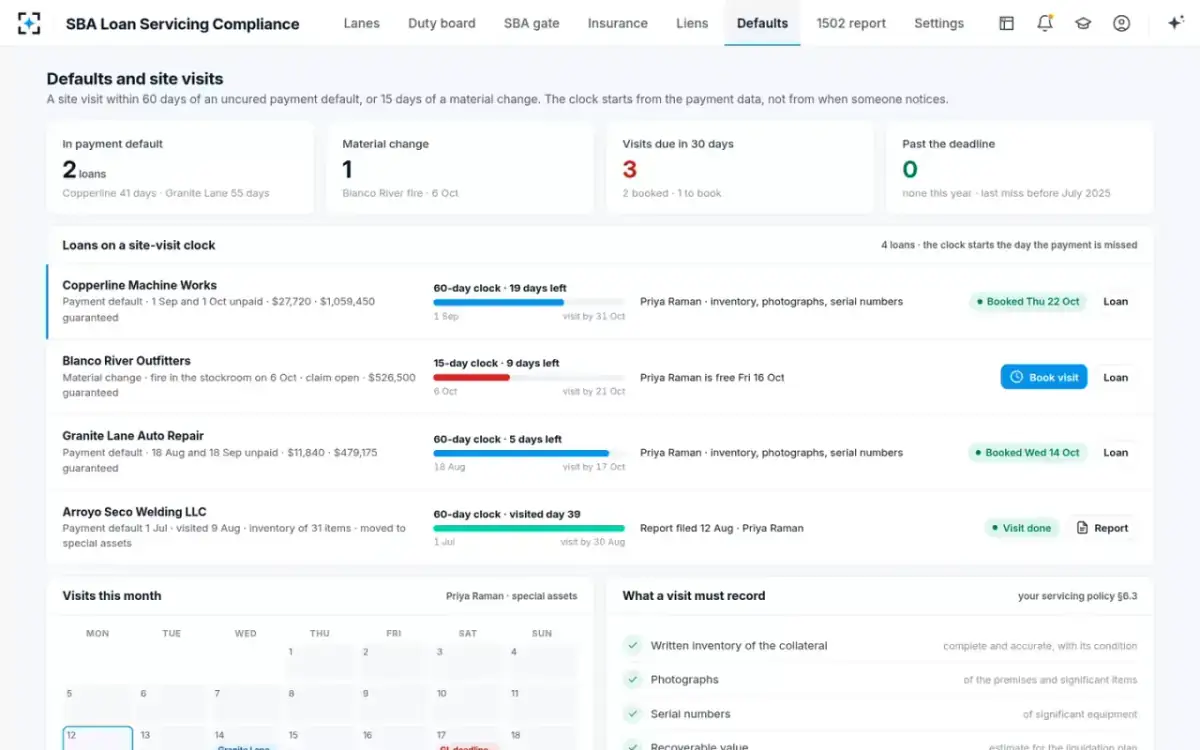
Task: Click 'visit by 31 Oct' deadline label
Action: (594, 316)
